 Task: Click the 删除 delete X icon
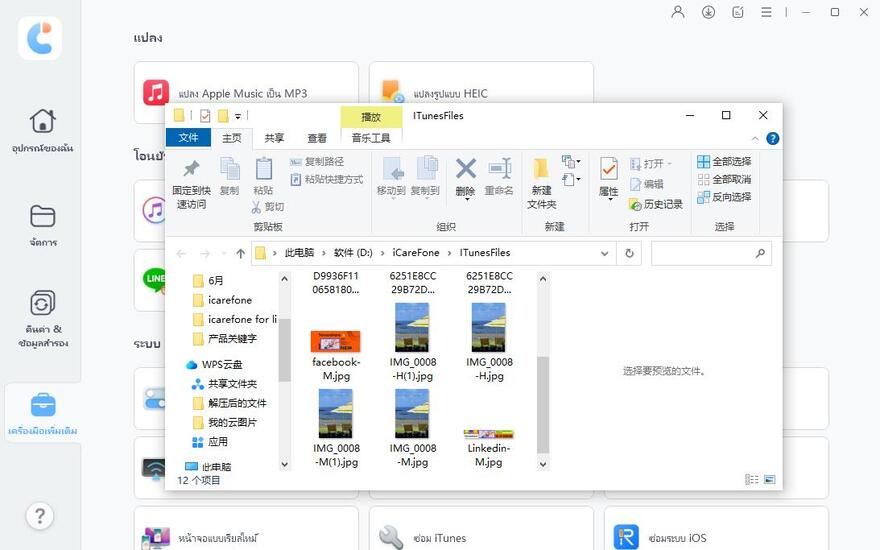(x=465, y=169)
